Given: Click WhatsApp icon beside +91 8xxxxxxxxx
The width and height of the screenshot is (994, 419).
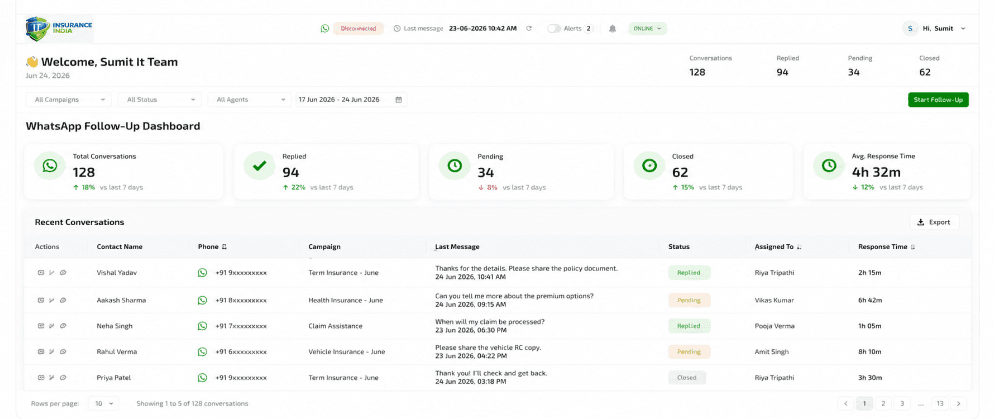Looking at the screenshot, I should pos(202,300).
